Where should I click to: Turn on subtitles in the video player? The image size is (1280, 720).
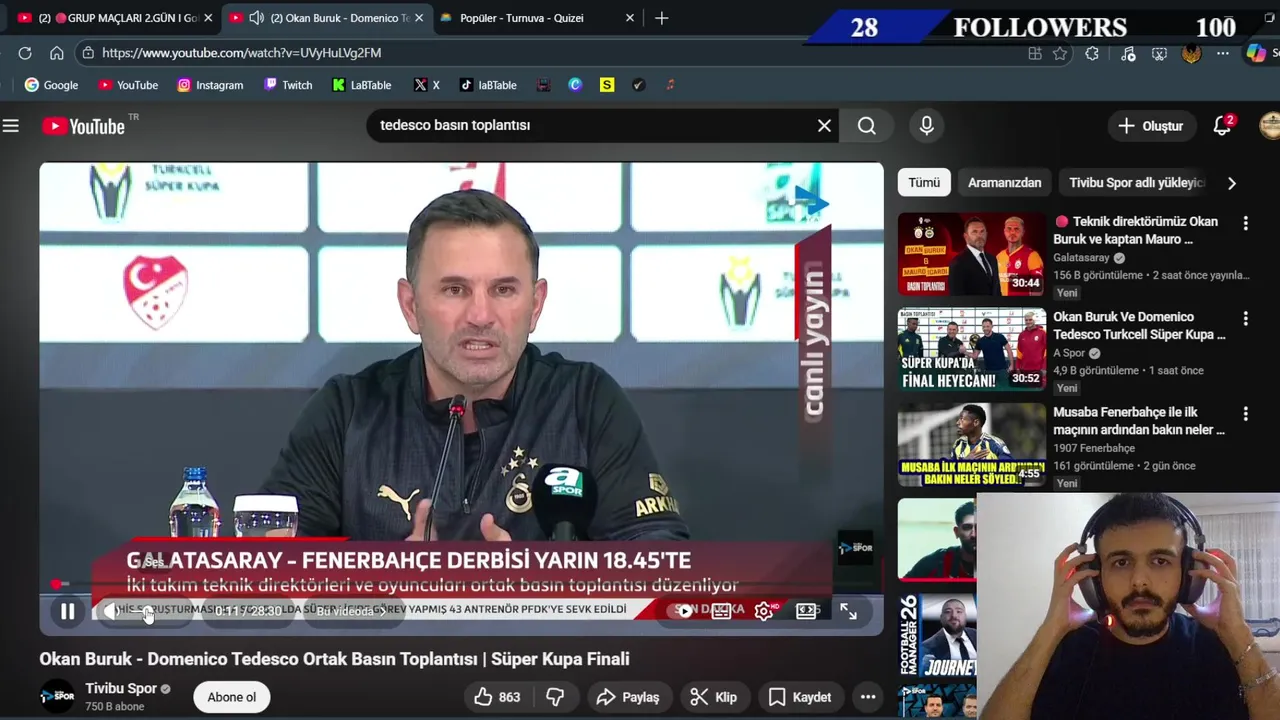[x=722, y=611]
